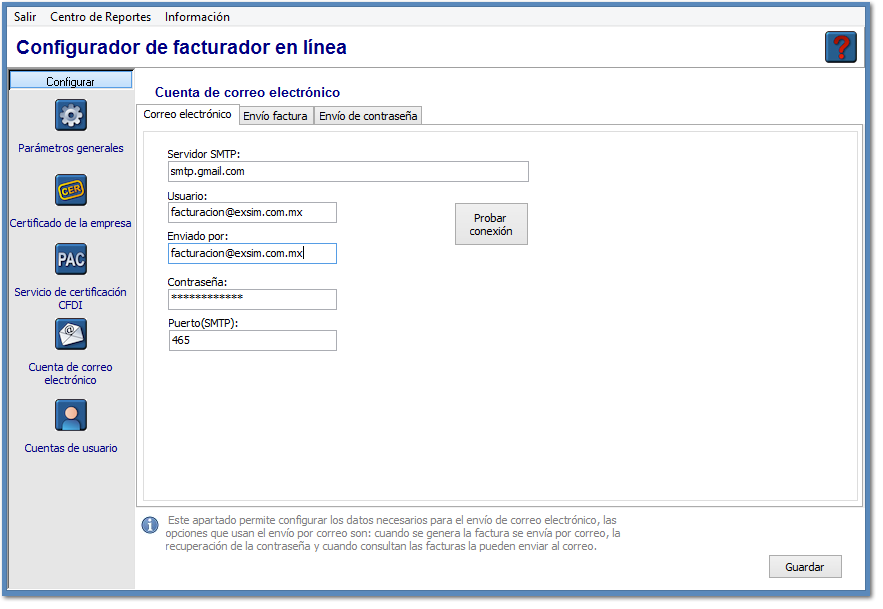Open the Salir menu
This screenshot has height=609, width=883.
point(25,17)
